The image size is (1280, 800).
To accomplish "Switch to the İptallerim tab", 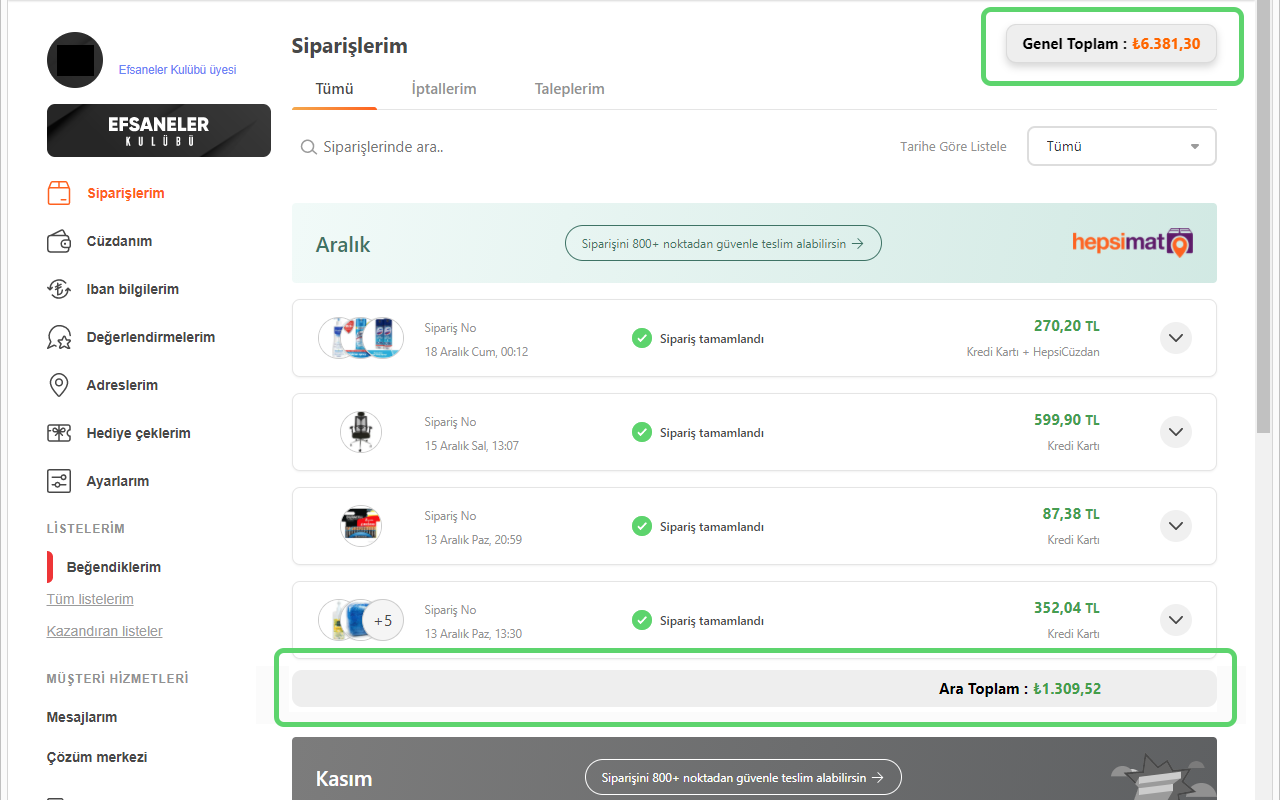I will (x=443, y=88).
